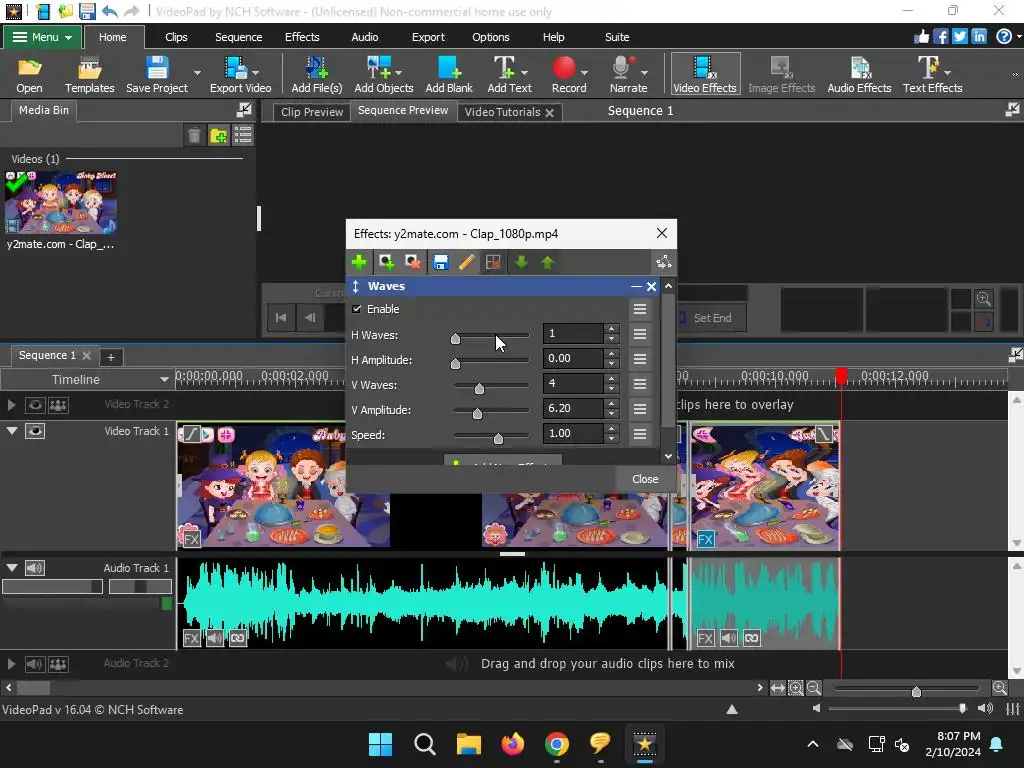Click the Media Bin delete trash icon
This screenshot has width=1024, height=768.
click(194, 135)
